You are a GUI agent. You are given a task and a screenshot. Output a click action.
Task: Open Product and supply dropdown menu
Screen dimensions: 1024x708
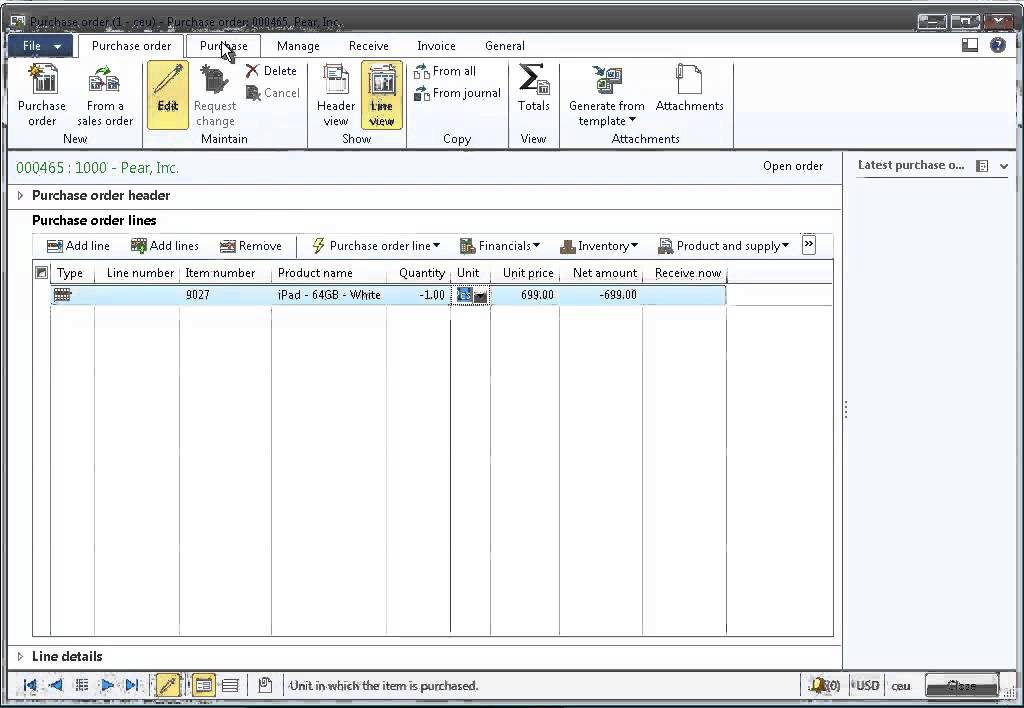(x=723, y=246)
